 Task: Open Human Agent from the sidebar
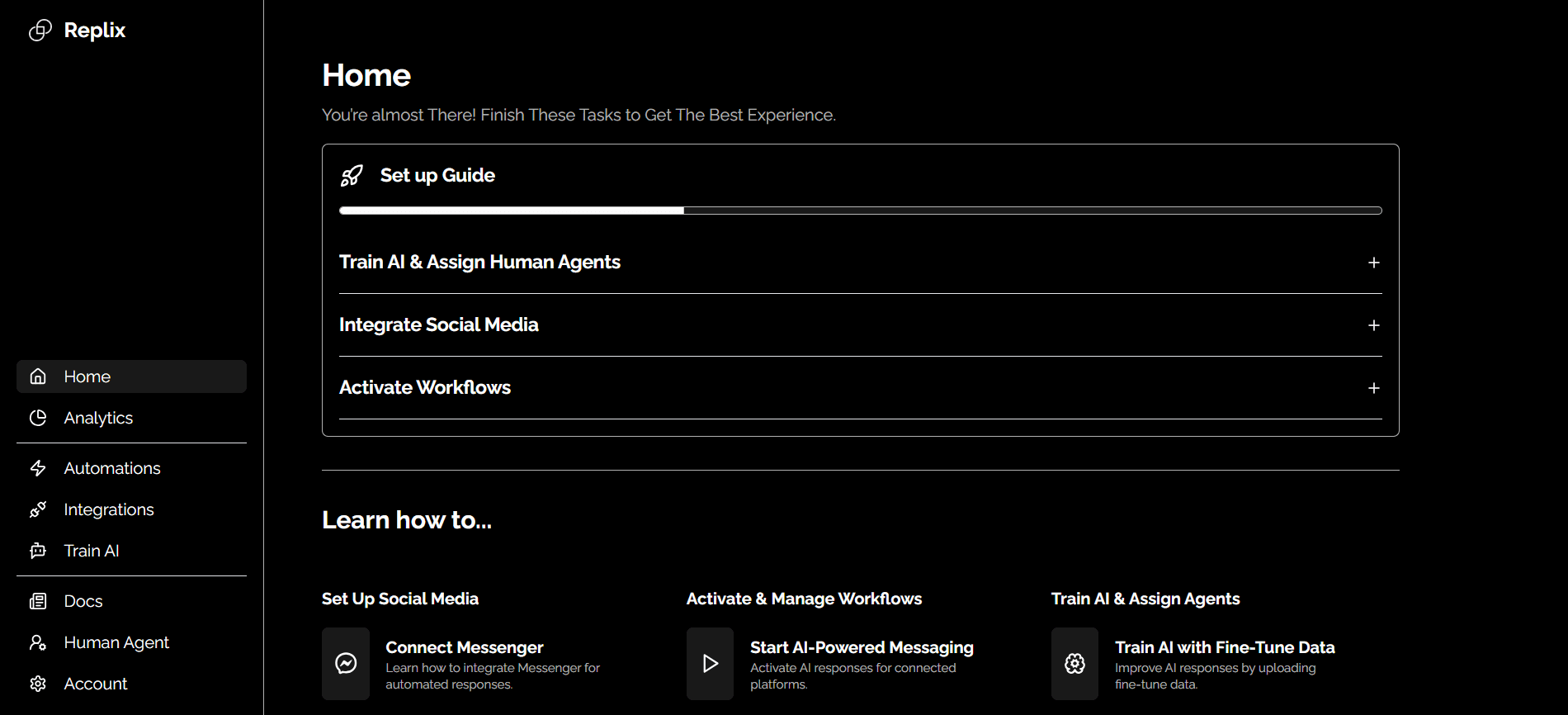tap(131, 642)
